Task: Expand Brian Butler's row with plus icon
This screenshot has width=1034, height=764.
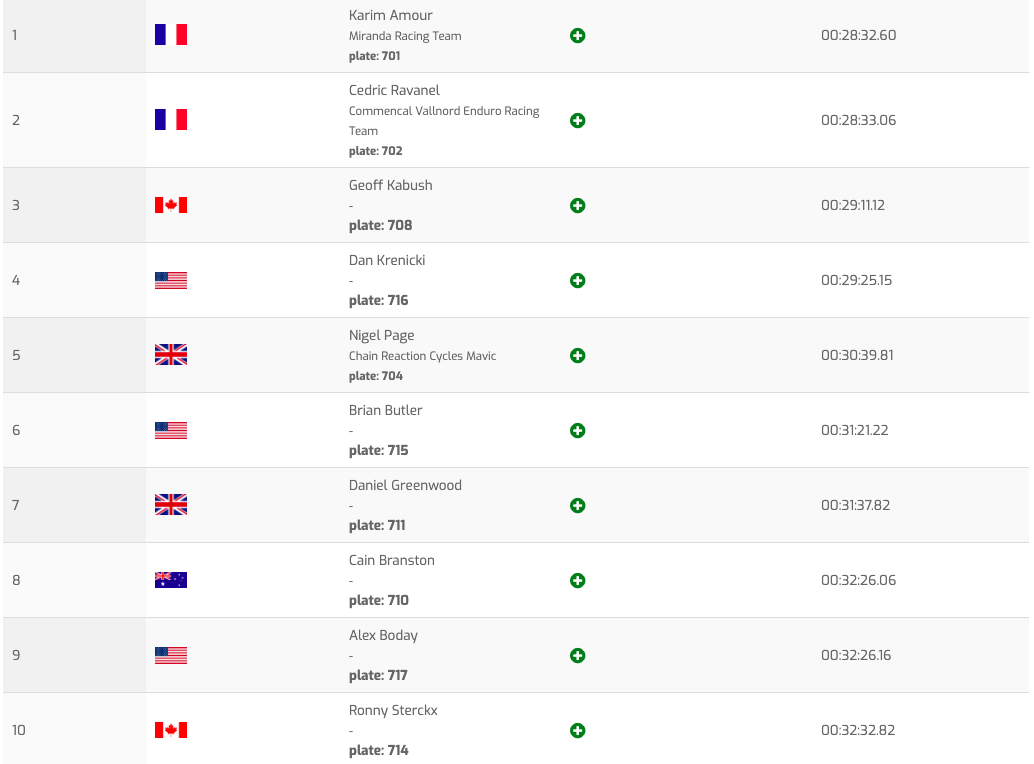Action: pyautogui.click(x=577, y=431)
